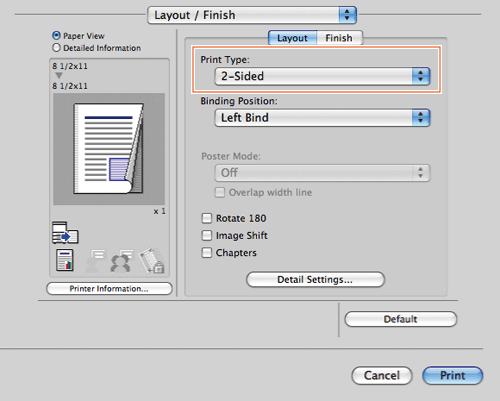The image size is (500, 401).
Task: Click the greyed two-user group icon
Action: tap(121, 261)
